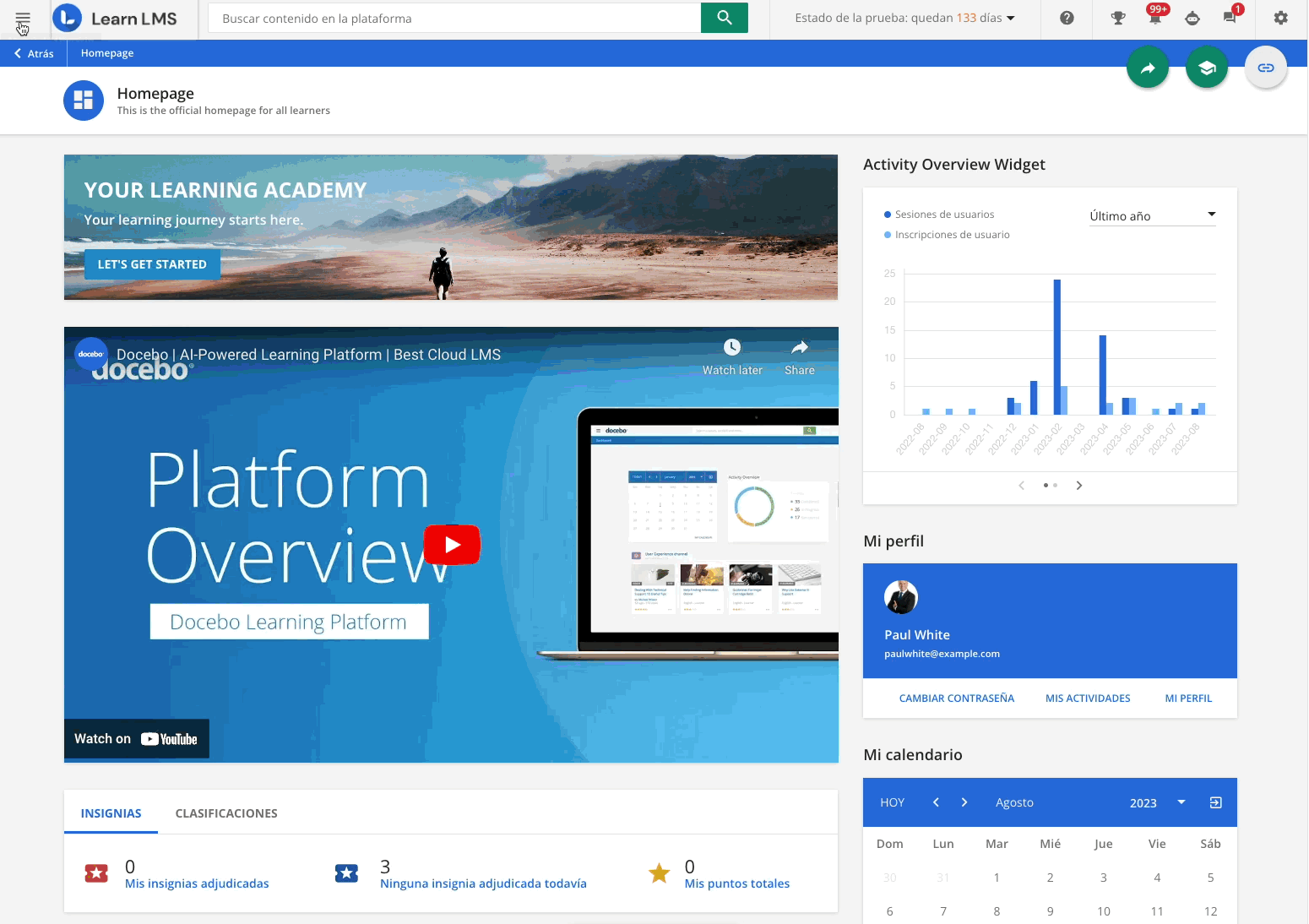Toggle Inscripciones de usuario chart legend
The width and height of the screenshot is (1309, 924).
947,235
